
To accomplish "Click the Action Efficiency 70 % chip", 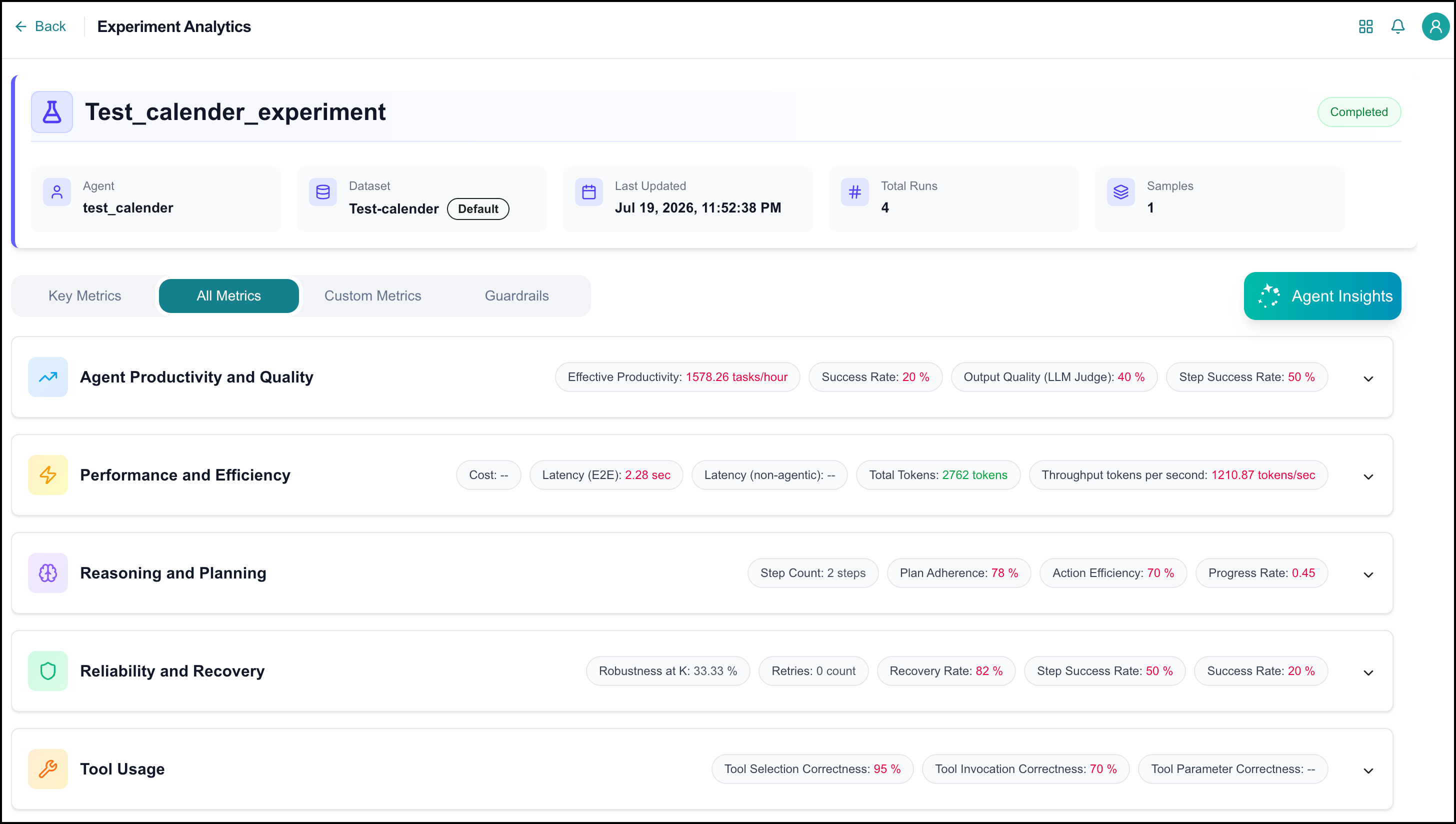I will coord(1113,572).
